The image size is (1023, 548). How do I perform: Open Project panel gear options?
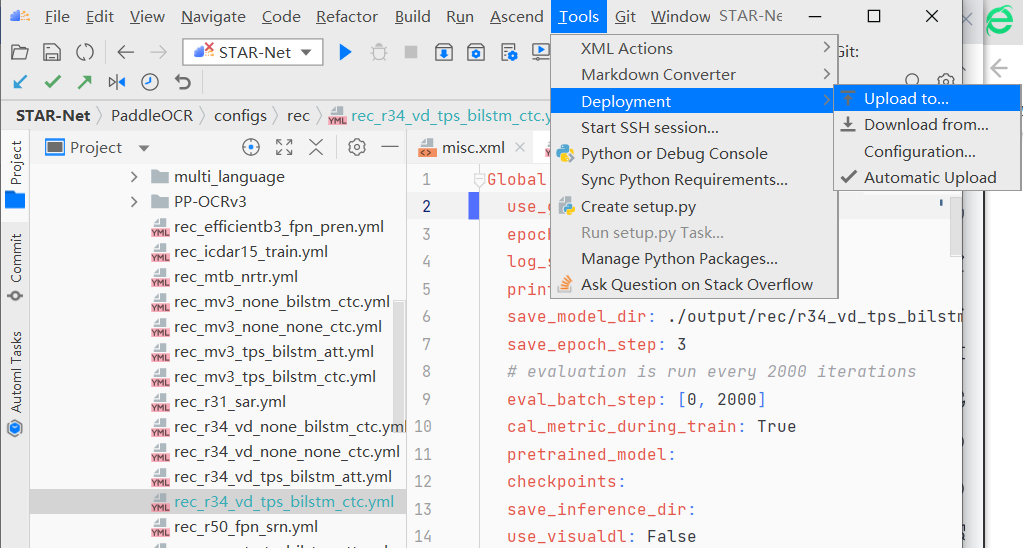click(x=356, y=148)
